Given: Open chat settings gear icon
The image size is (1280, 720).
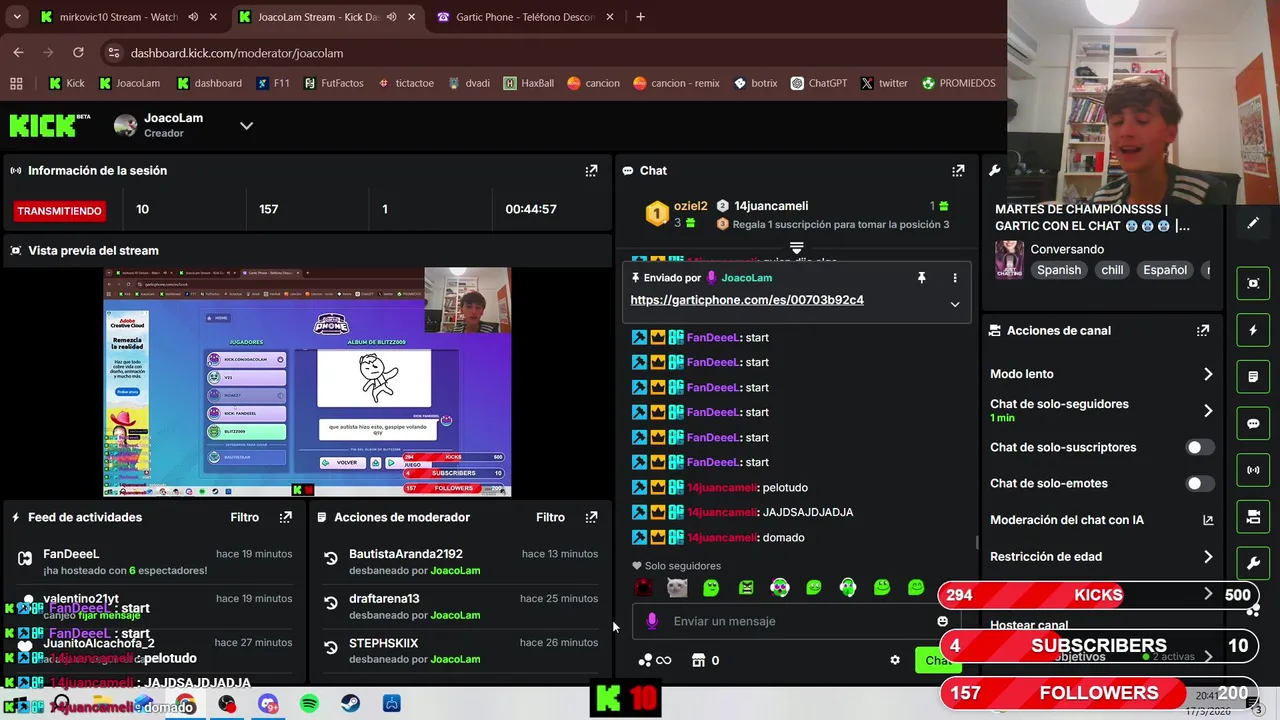Looking at the screenshot, I should (895, 660).
